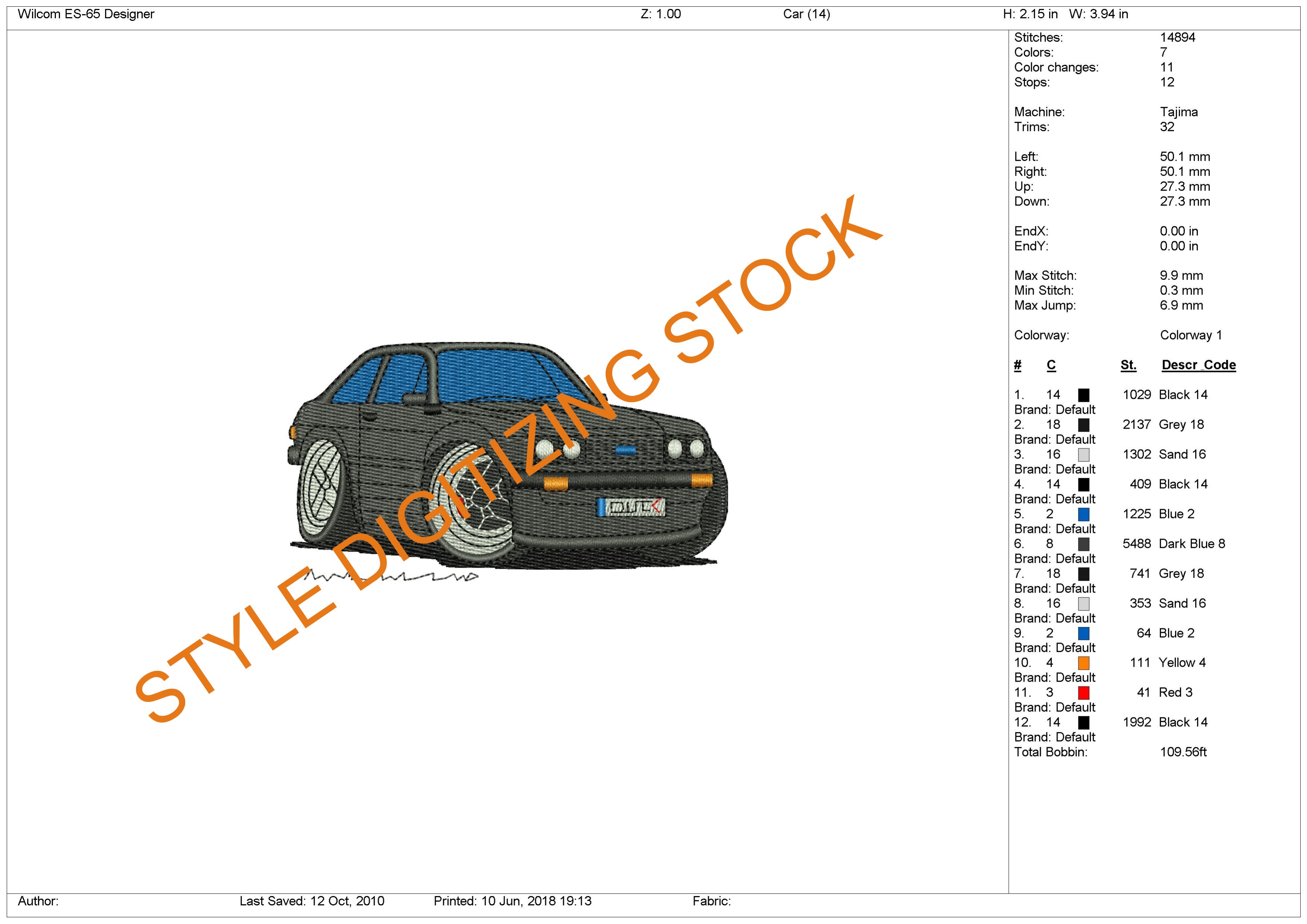Click the Descr_Code column header

(x=1198, y=365)
